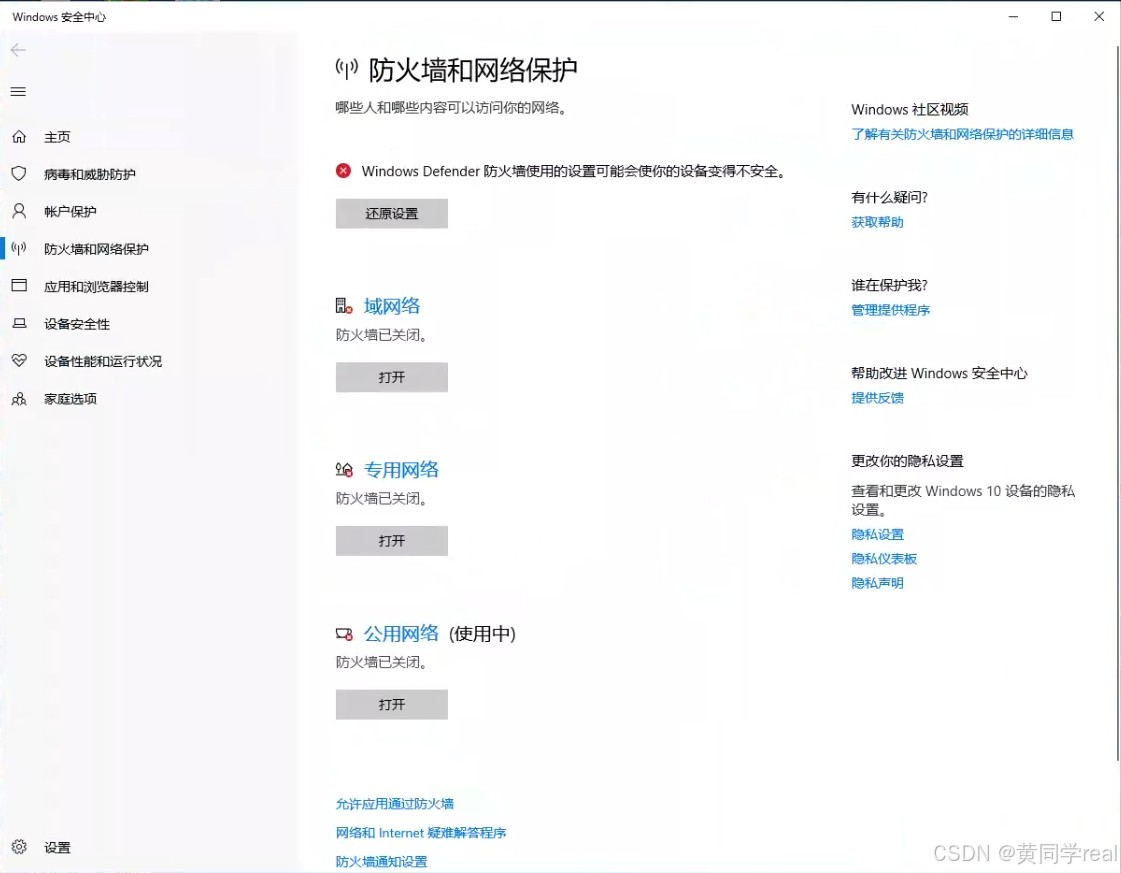Viewport: 1121px width, 873px height.
Task: Click the red error warning icon
Action: click(x=343, y=171)
